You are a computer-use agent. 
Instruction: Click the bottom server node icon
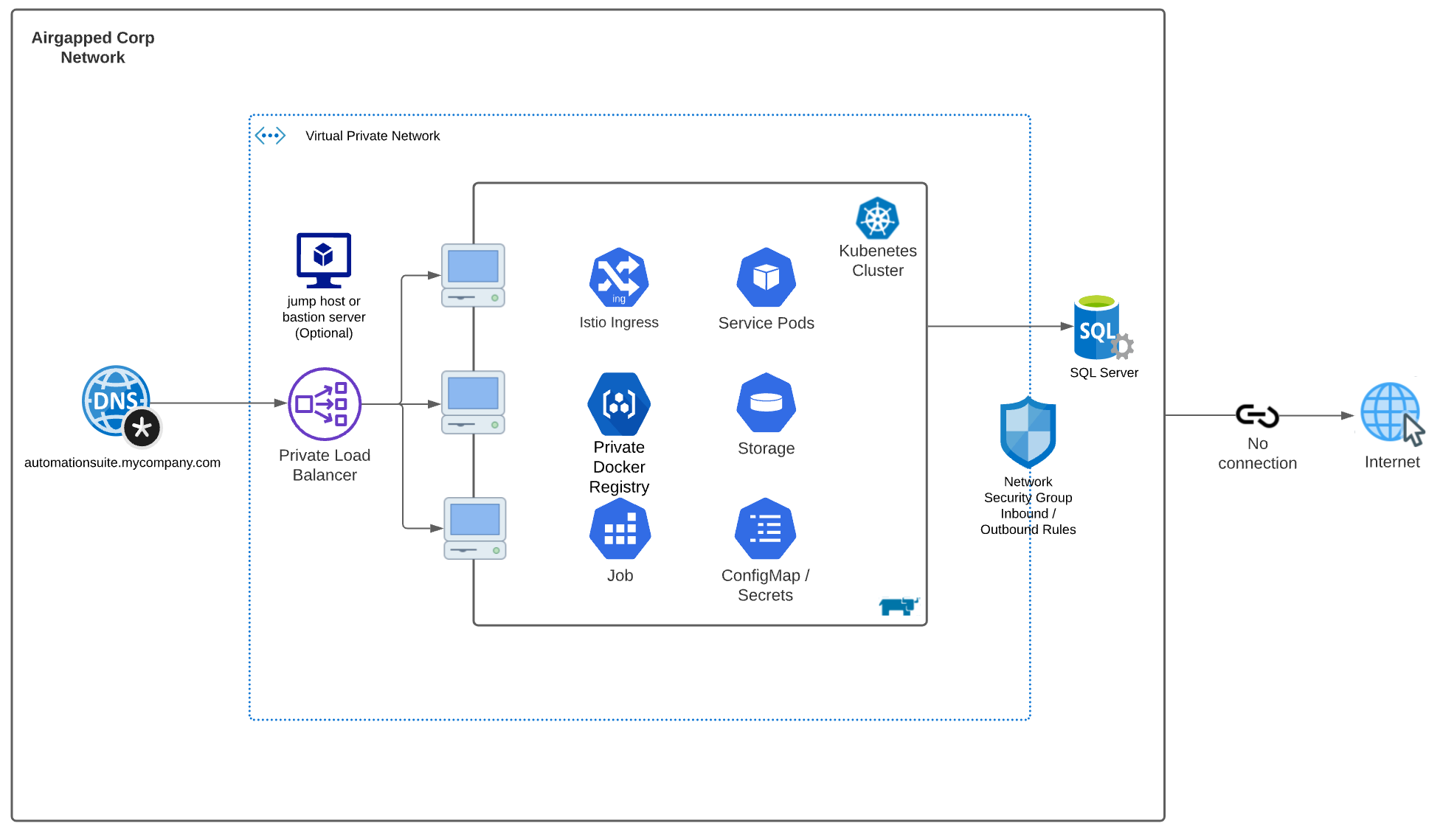474,529
